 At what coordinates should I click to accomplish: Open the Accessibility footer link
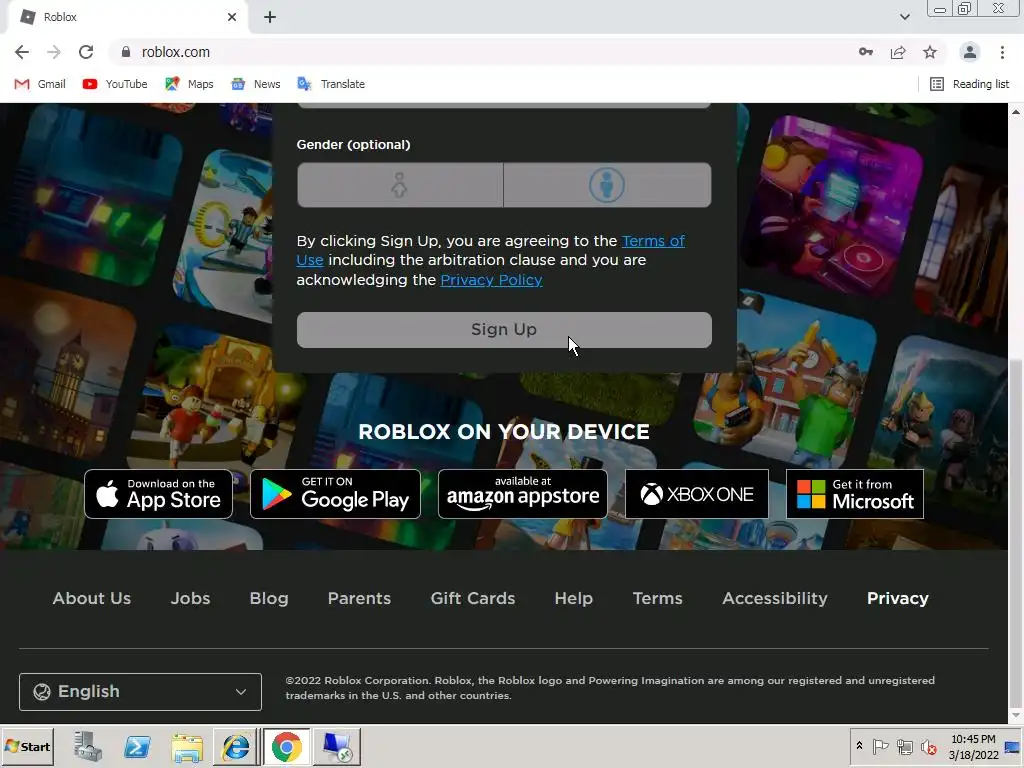tap(775, 598)
